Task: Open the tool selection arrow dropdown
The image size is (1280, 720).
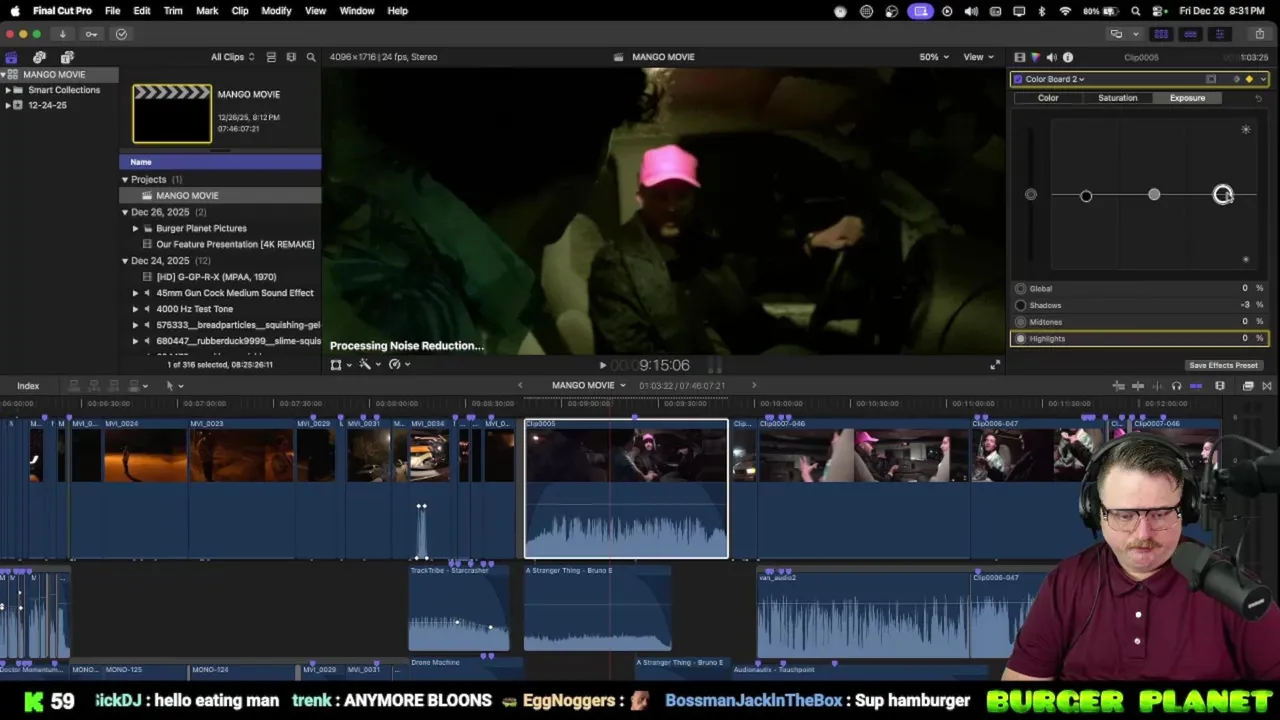Action: [x=174, y=386]
